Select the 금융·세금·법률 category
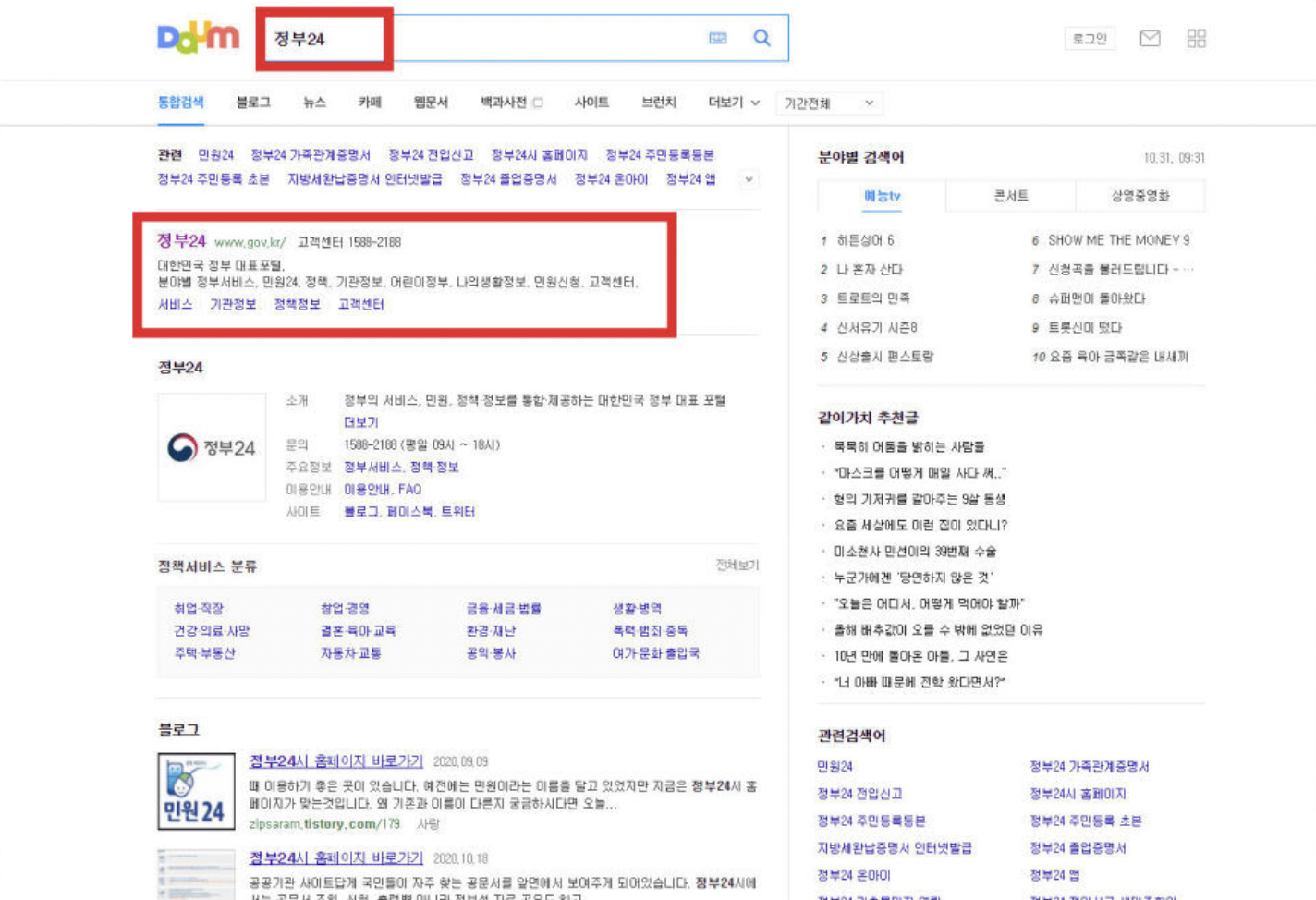1316x900 pixels. tap(504, 609)
